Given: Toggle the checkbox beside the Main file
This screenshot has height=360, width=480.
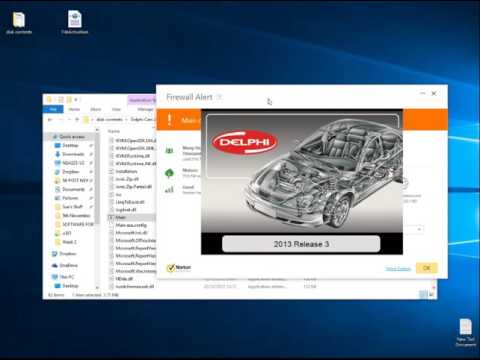Looking at the screenshot, I should pyautogui.click(x=111, y=217).
